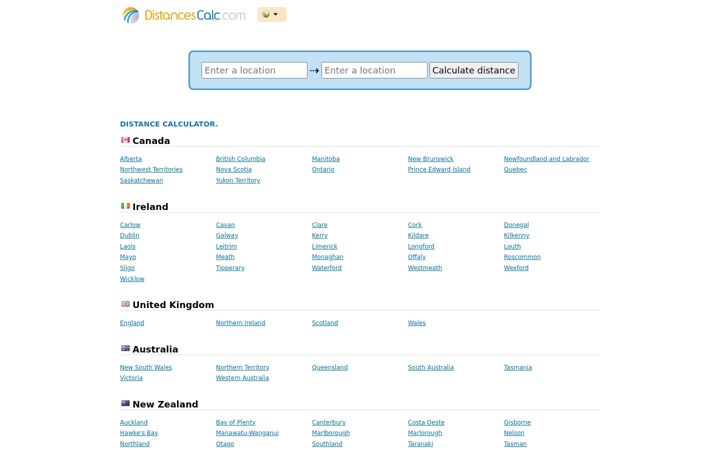Go to Dublin distances

tap(129, 236)
